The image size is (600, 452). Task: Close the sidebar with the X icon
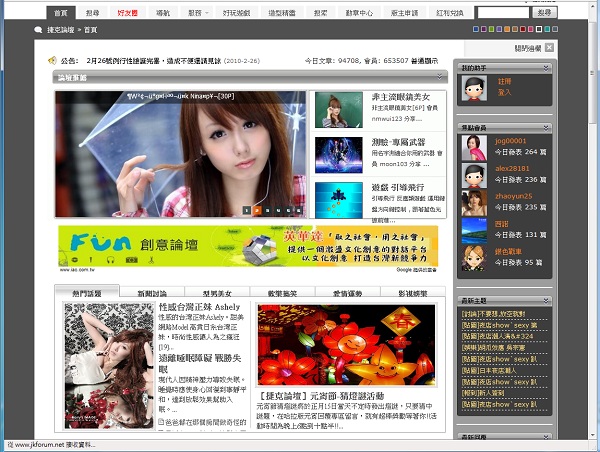click(549, 47)
